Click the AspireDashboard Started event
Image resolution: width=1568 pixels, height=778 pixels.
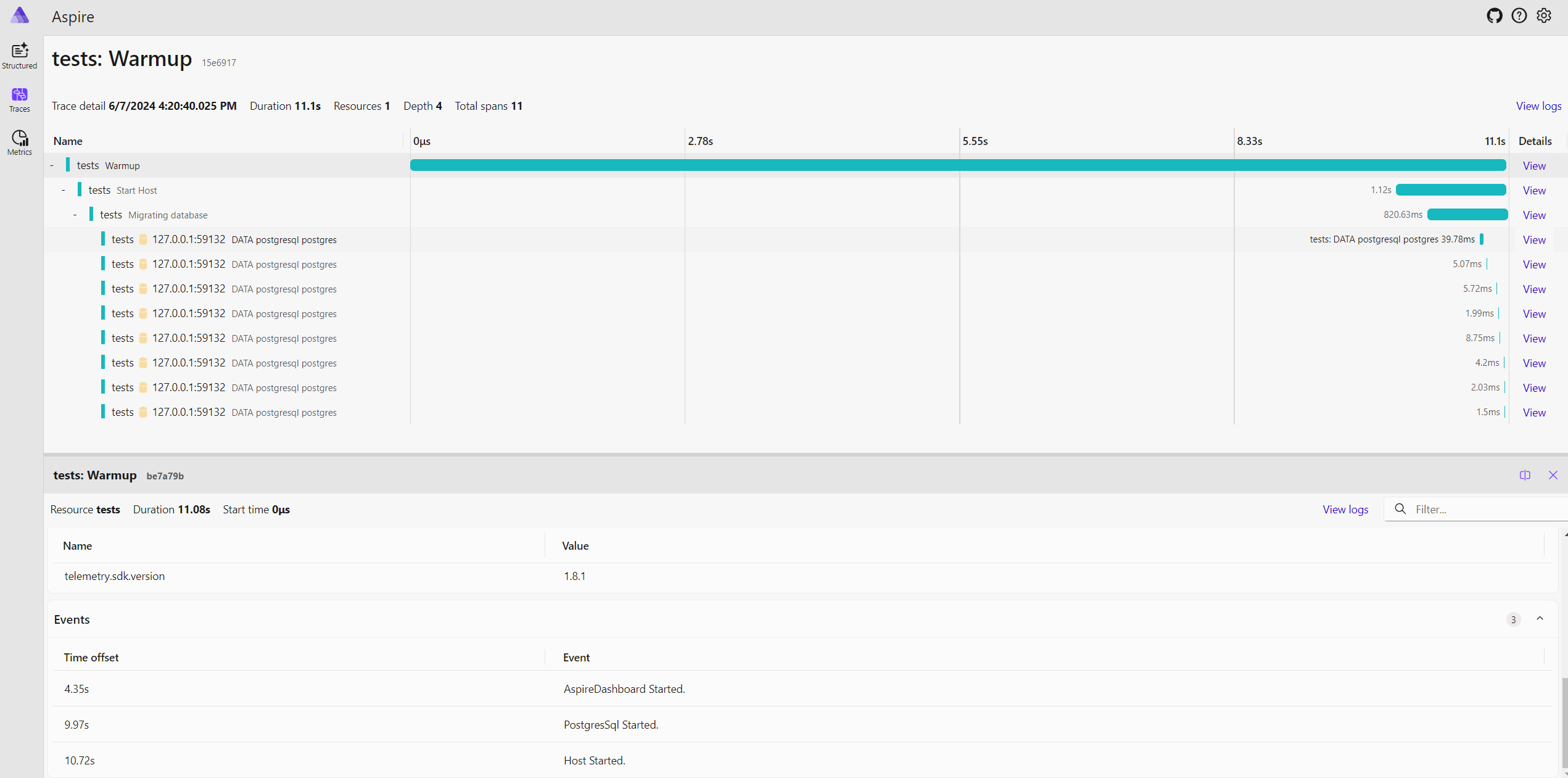coord(624,689)
